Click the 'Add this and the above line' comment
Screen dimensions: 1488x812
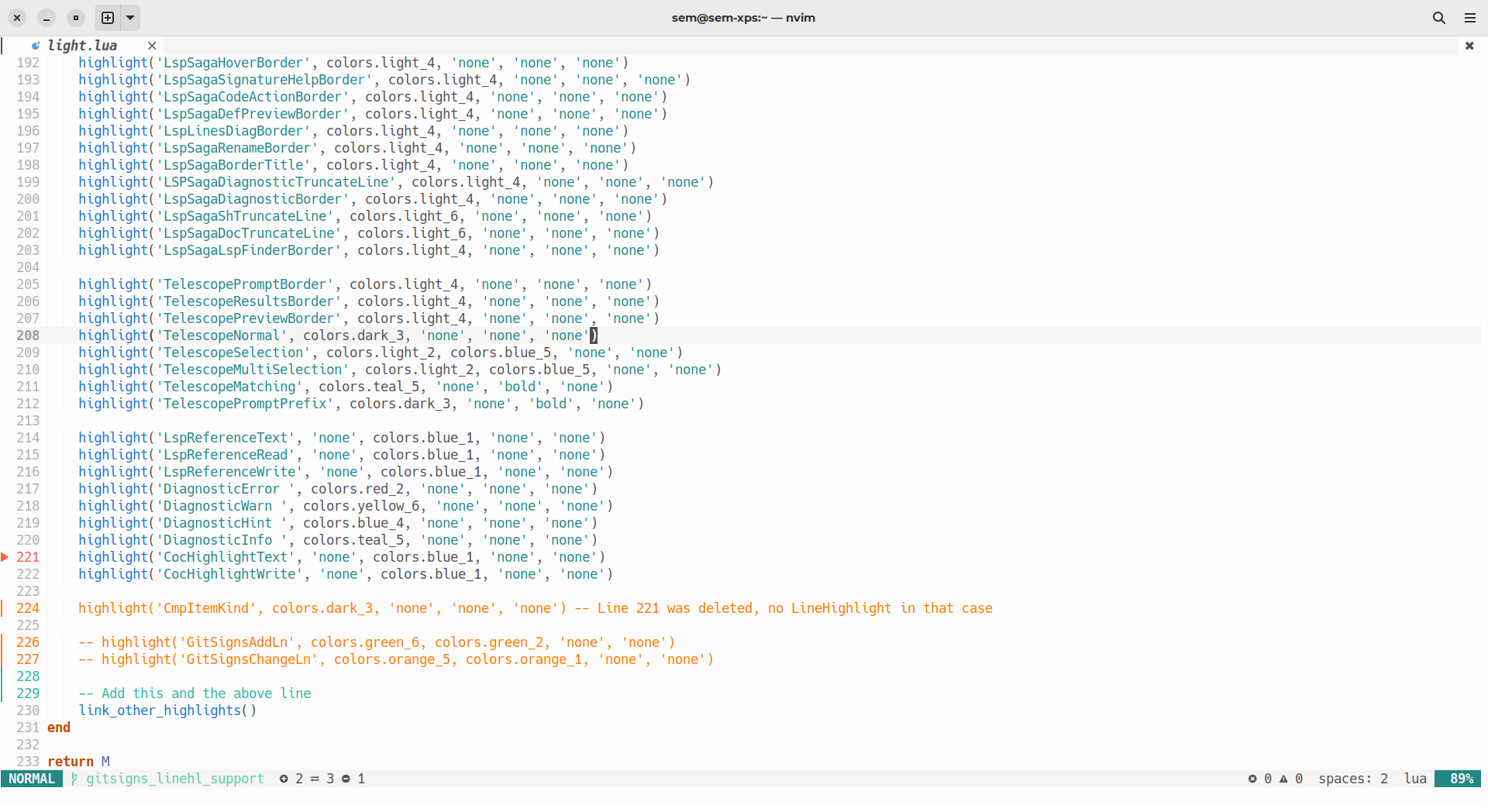pos(195,693)
